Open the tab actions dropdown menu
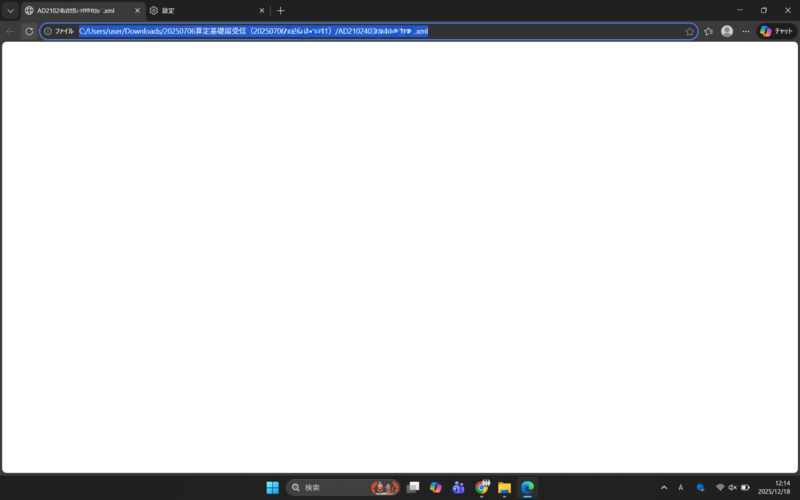Screen dimensions: 800x500 (x=10, y=10)
